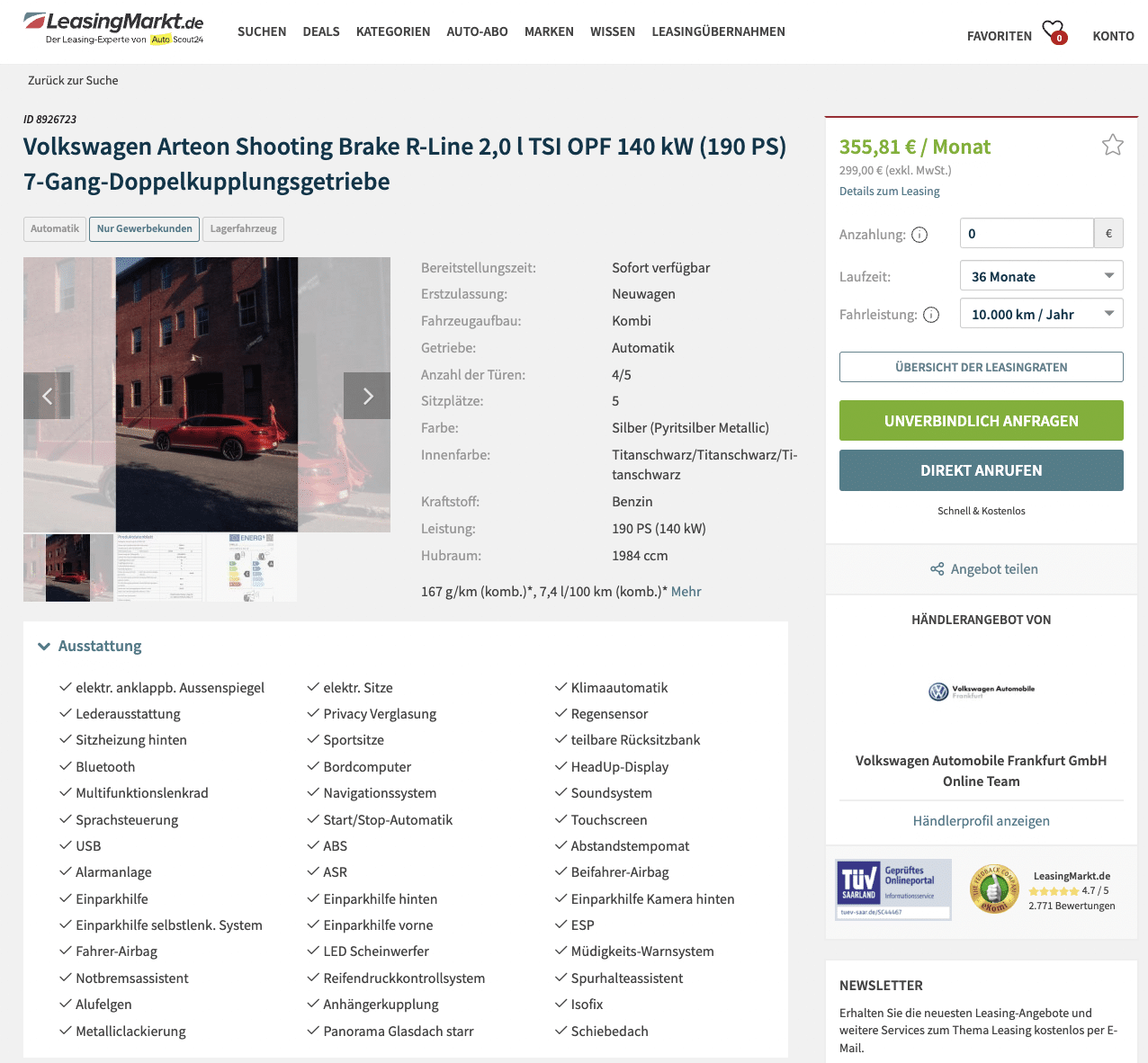Click 'HeadUp-Display' equipment item

point(620,767)
